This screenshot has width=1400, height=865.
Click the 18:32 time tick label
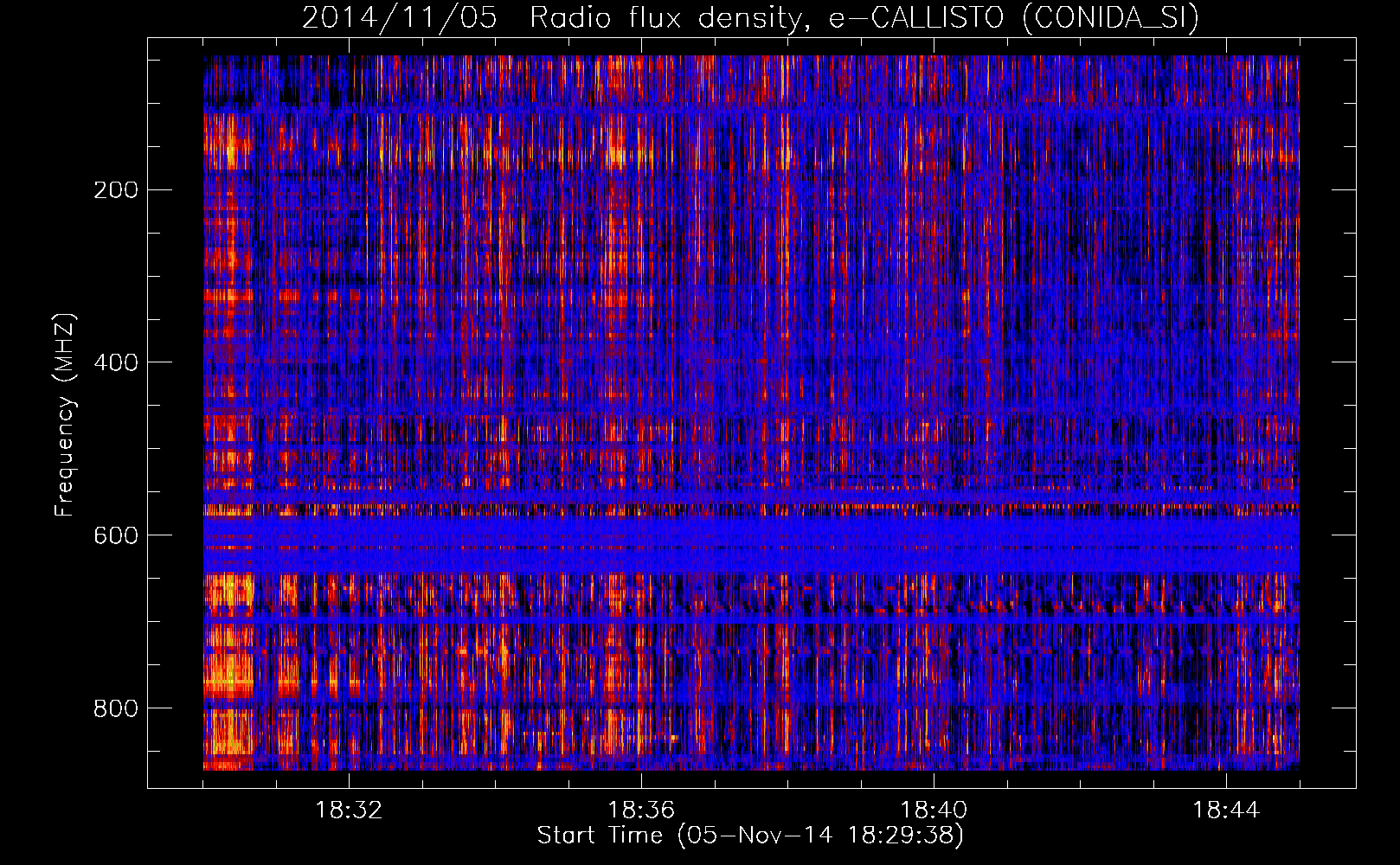(x=349, y=811)
